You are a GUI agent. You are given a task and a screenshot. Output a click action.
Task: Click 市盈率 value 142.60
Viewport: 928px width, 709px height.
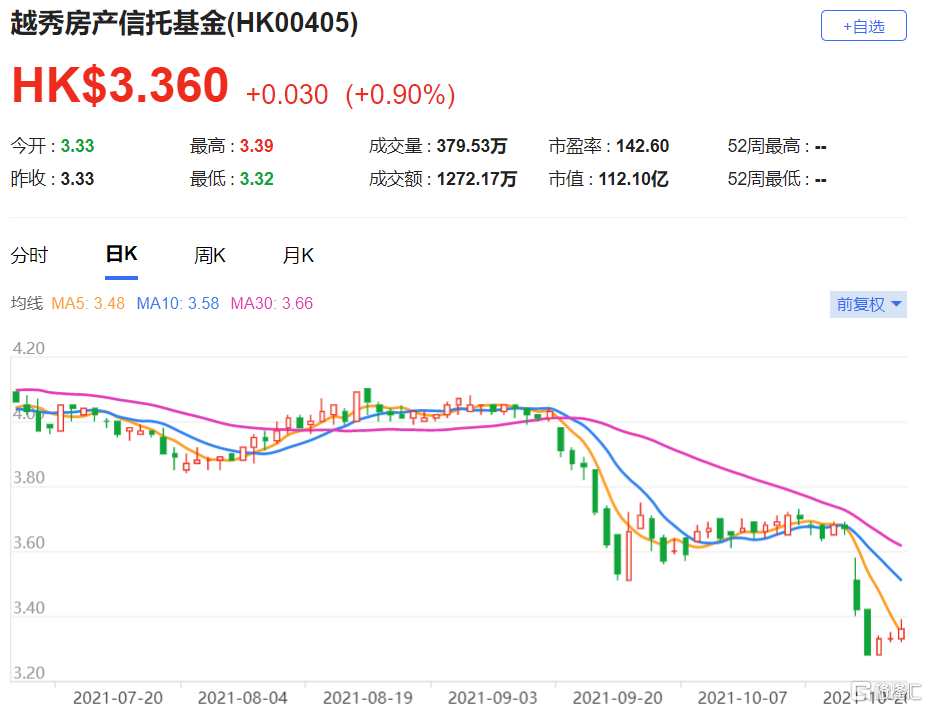click(x=643, y=146)
